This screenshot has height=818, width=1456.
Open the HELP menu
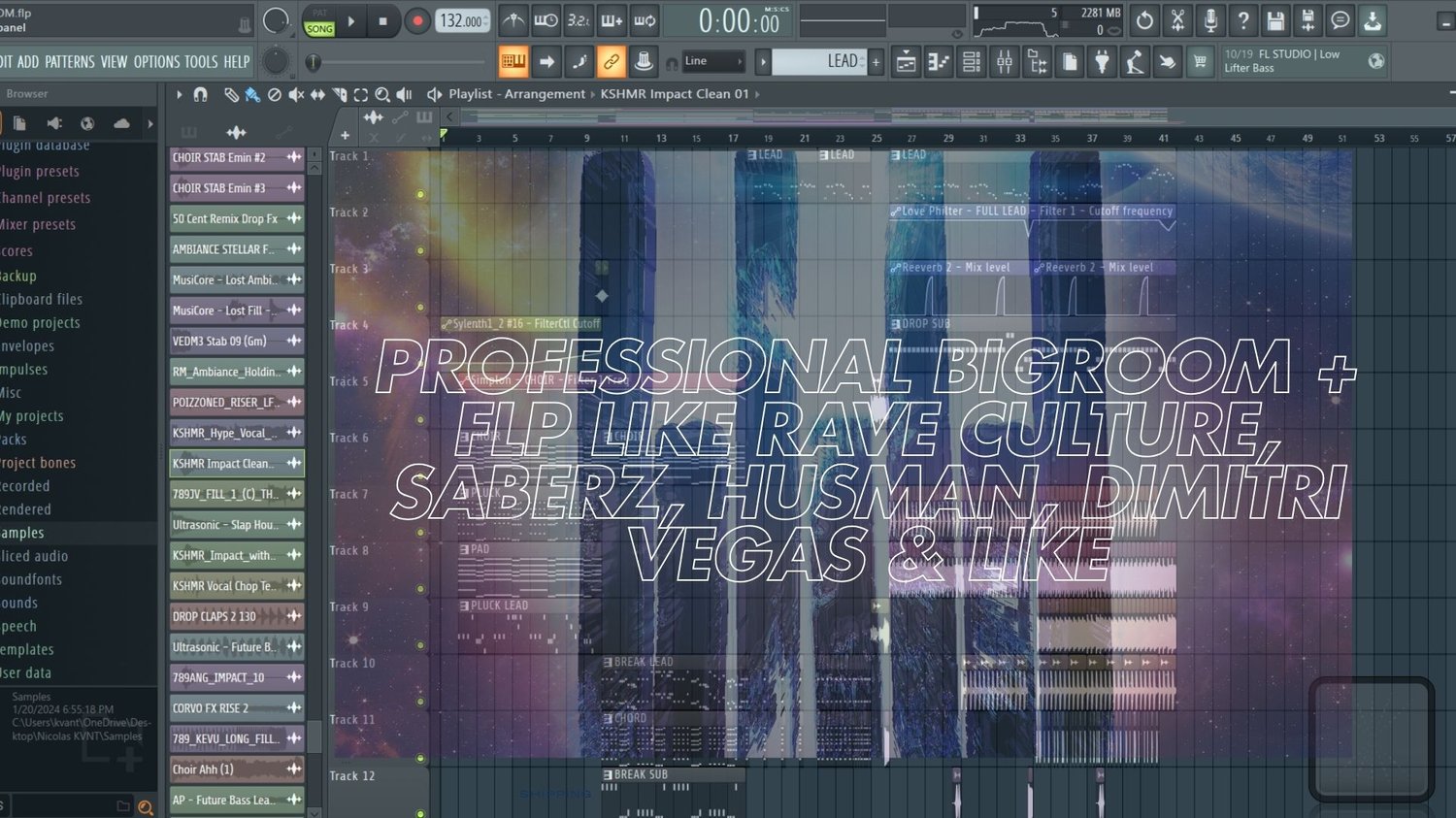click(x=237, y=62)
